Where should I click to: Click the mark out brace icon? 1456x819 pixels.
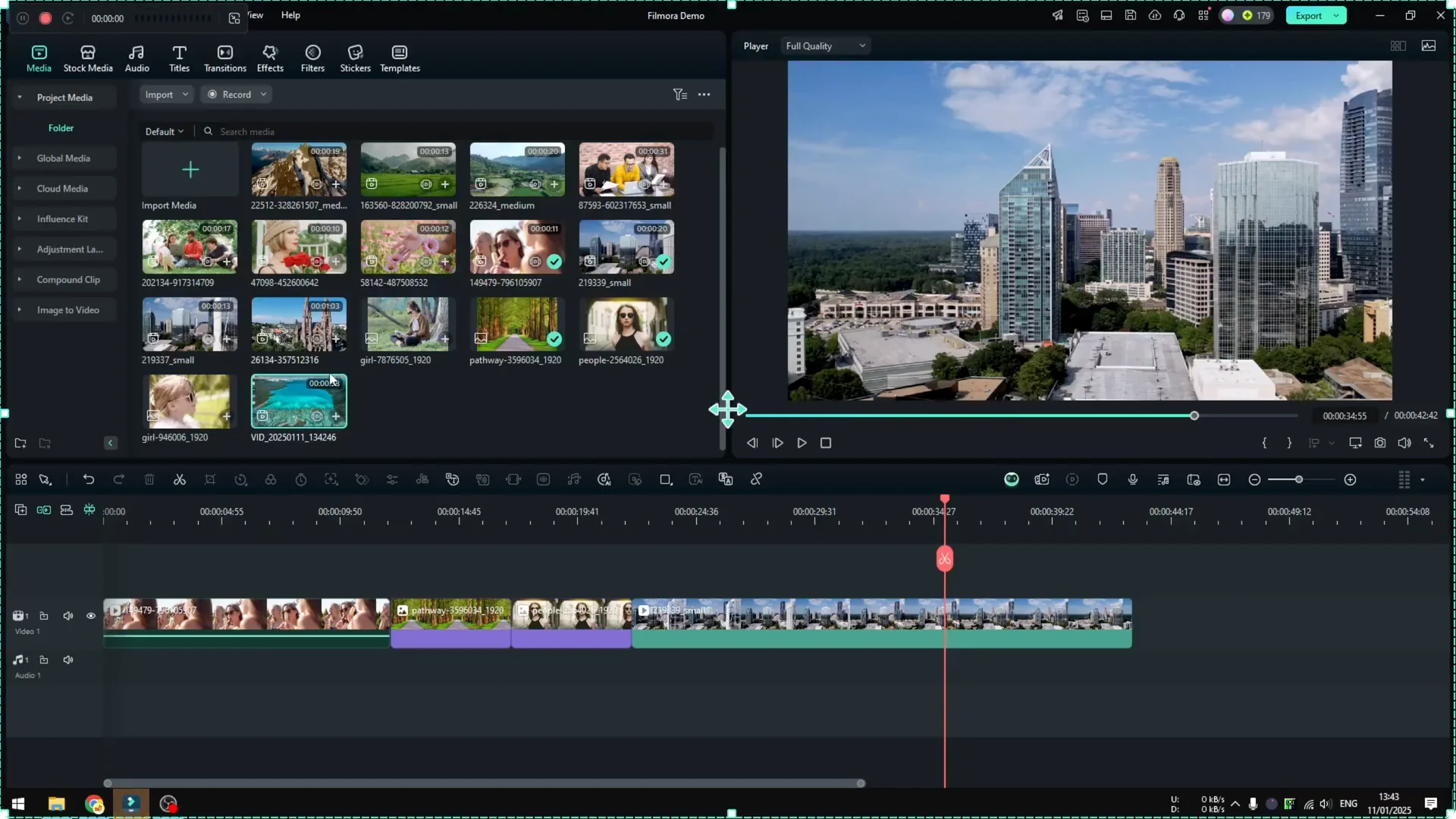(x=1288, y=443)
